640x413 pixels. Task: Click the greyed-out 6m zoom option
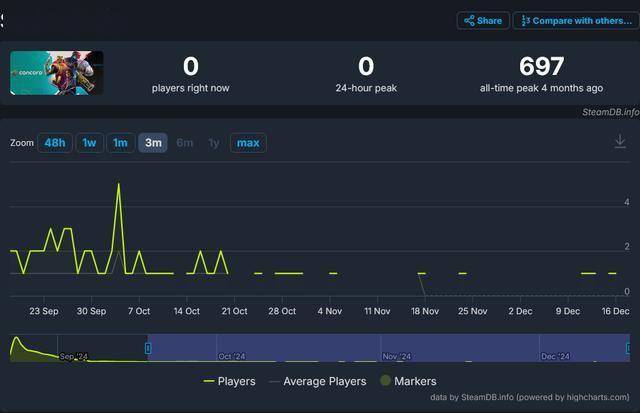pos(185,143)
